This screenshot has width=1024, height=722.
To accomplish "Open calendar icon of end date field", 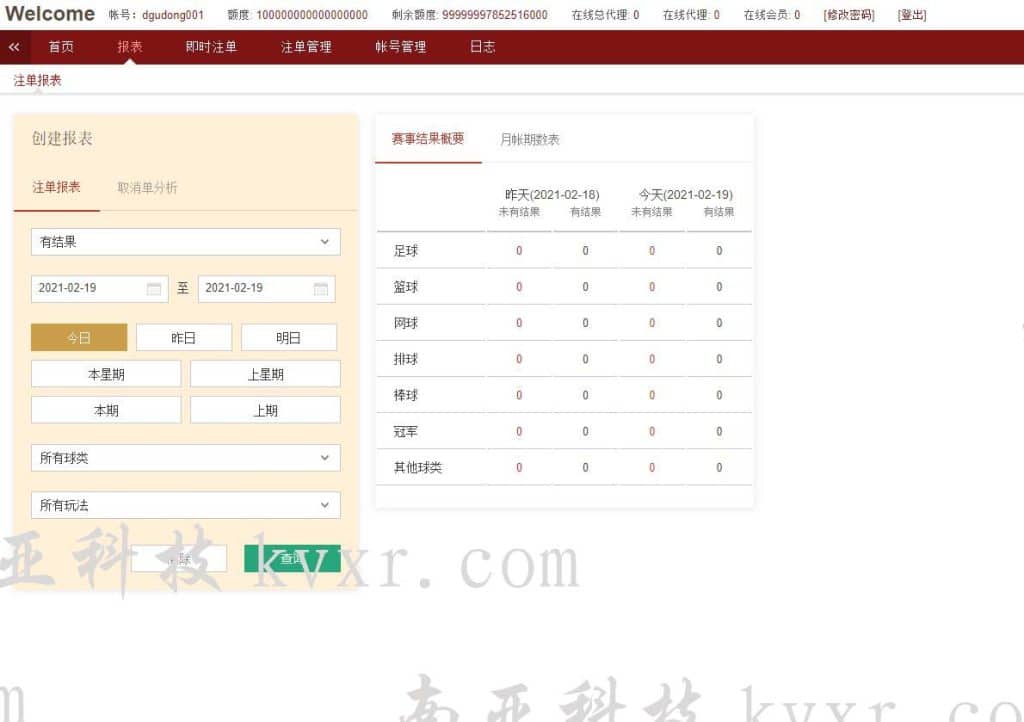I will [321, 289].
